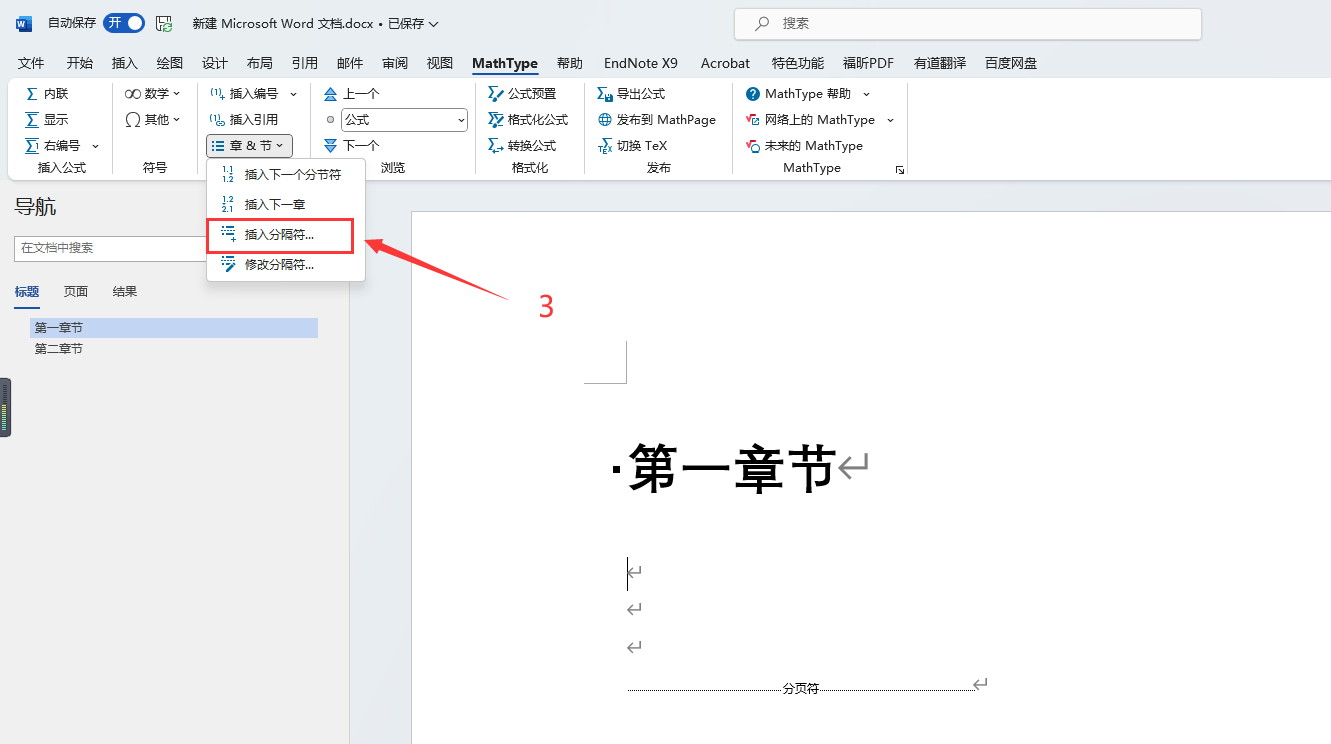The width and height of the screenshot is (1331, 744).
Task: Go to next equation (下一个)
Action: click(351, 145)
